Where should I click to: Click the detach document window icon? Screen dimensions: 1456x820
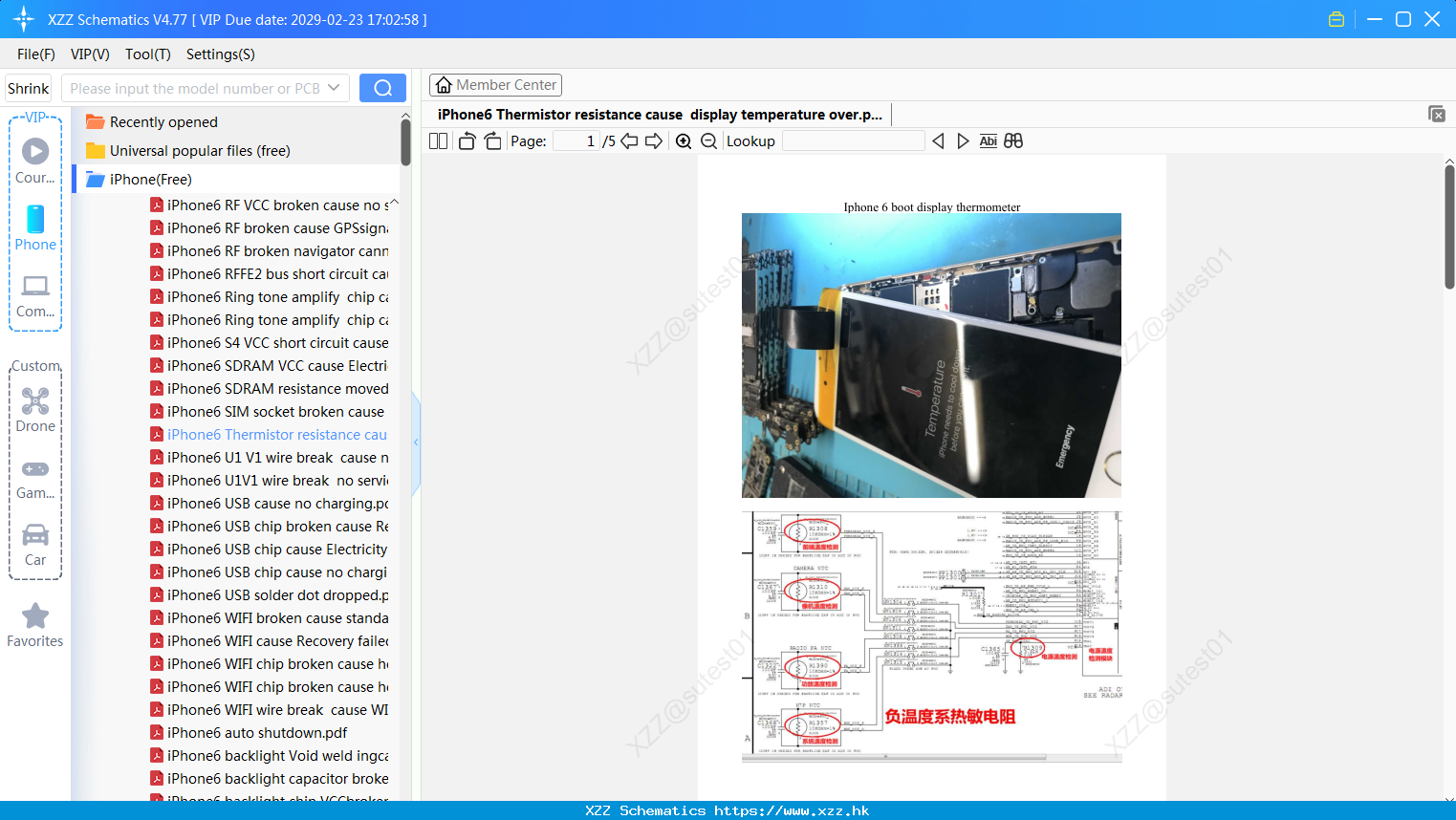(x=1437, y=114)
